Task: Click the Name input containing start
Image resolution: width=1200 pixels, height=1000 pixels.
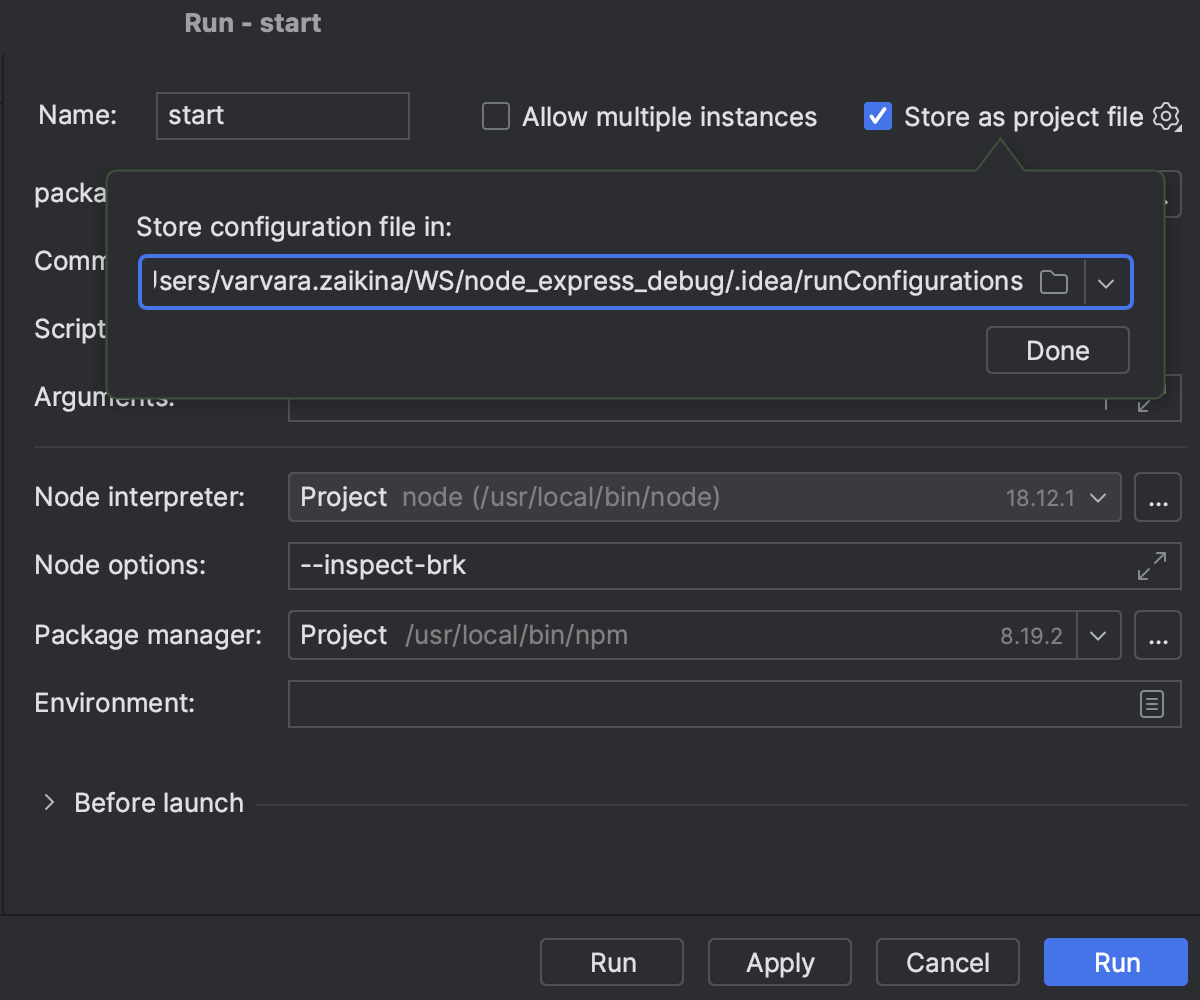Action: (x=282, y=116)
